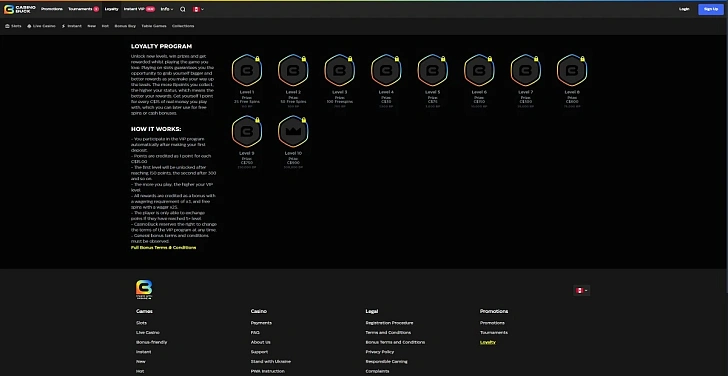Click the Level 3 locked badge
Viewport: 728px width, 376px height.
340,70
